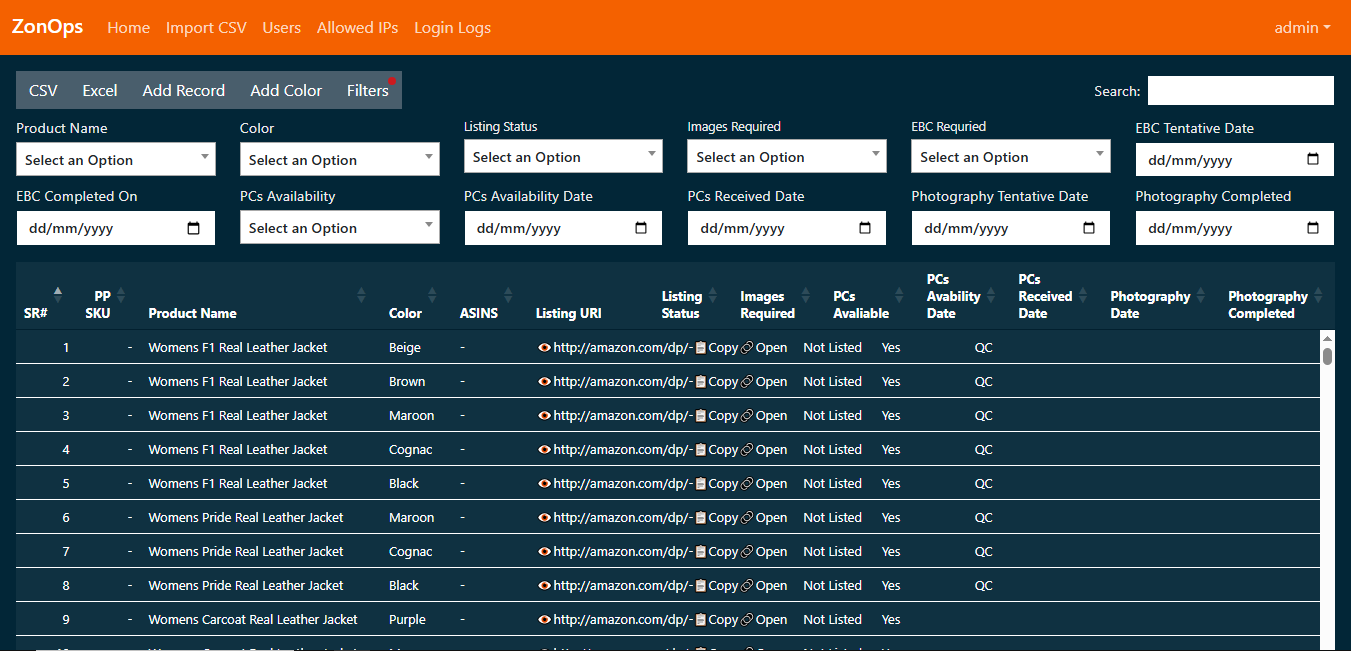Click the clipboard Copy icon in row 3
Viewport: 1351px width, 651px height.
click(701, 416)
